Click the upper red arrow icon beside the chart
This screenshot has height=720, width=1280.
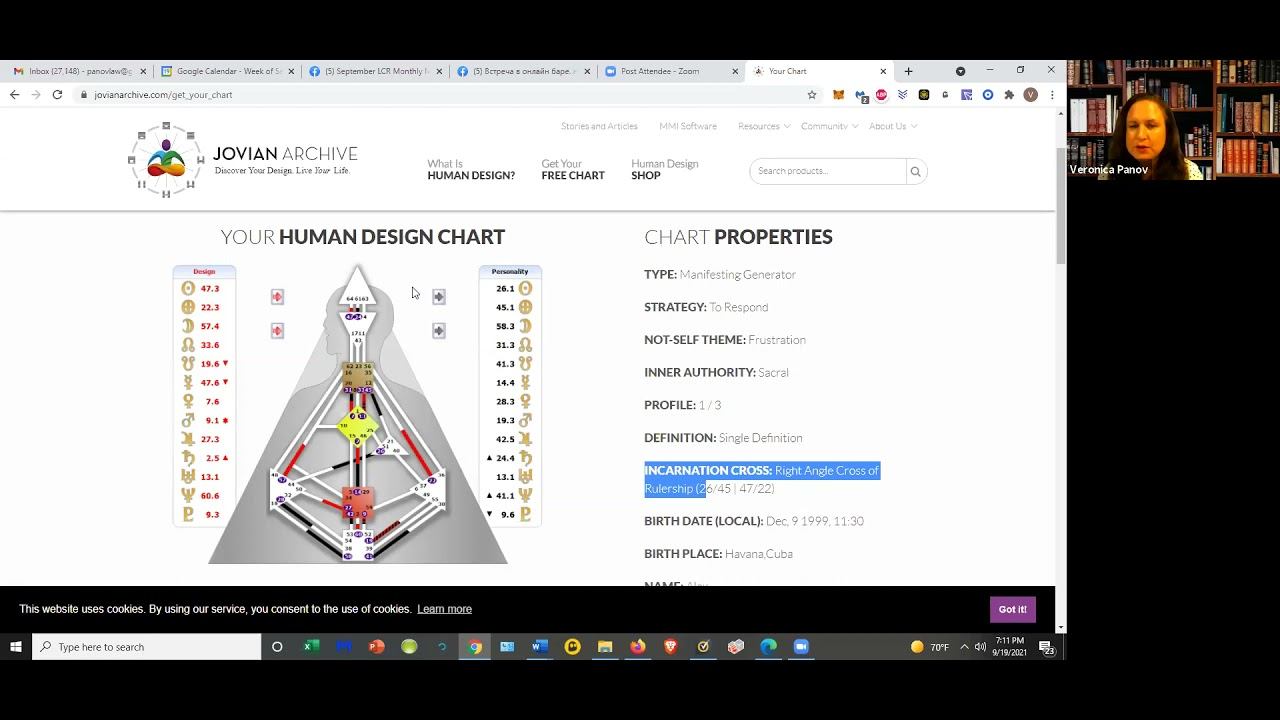(277, 297)
